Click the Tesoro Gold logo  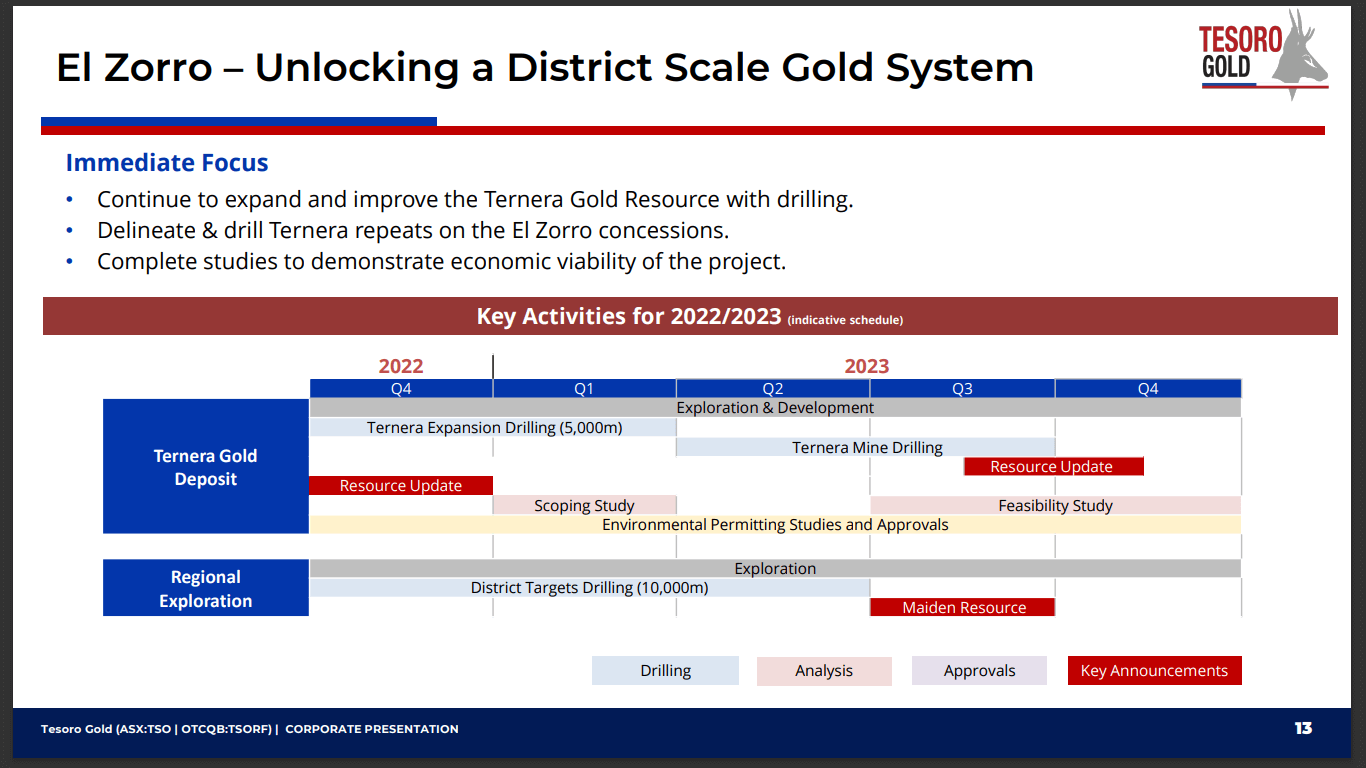[x=1264, y=55]
